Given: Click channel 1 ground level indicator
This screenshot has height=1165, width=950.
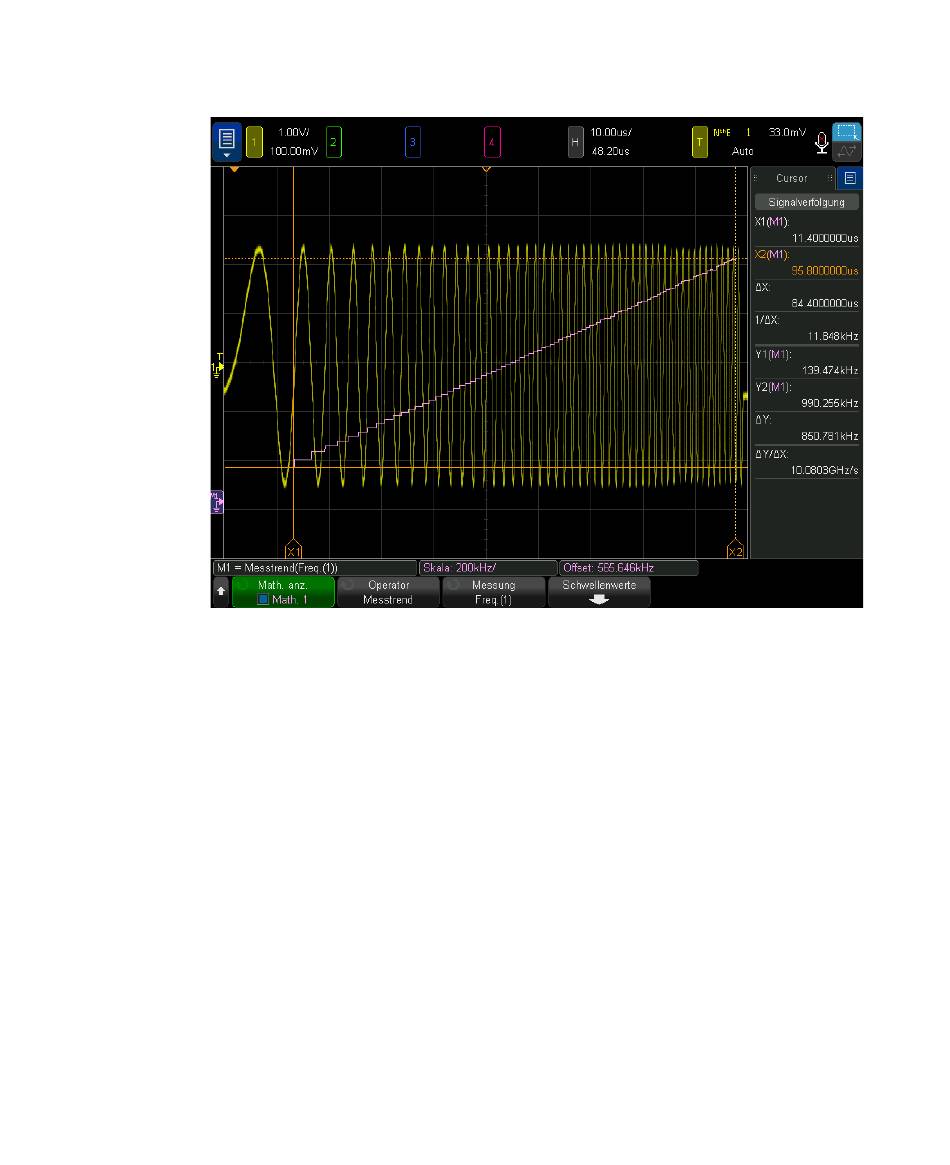Looking at the screenshot, I should pyautogui.click(x=217, y=366).
